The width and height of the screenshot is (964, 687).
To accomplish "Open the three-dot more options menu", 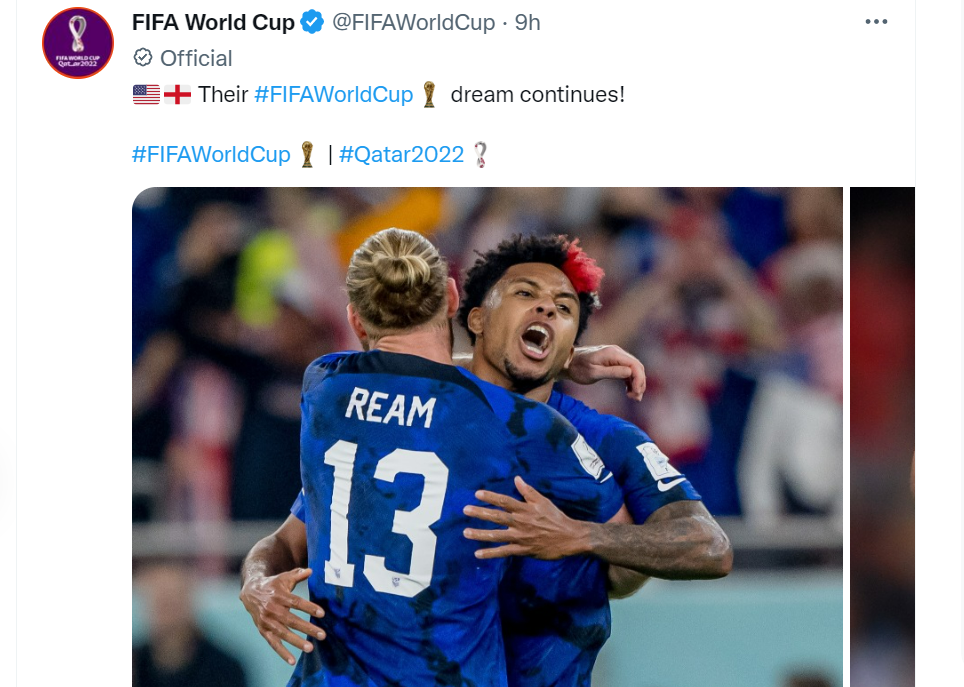I will [x=876, y=22].
